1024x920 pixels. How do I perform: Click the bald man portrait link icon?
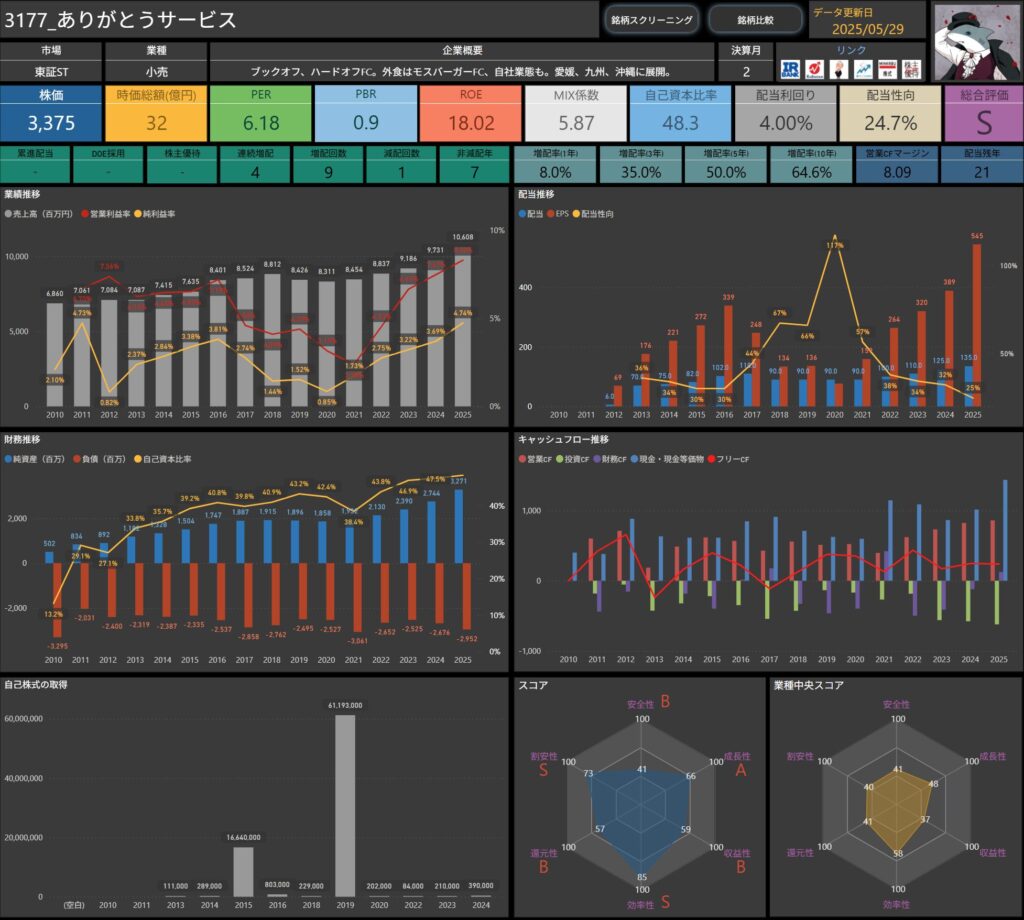(x=839, y=69)
